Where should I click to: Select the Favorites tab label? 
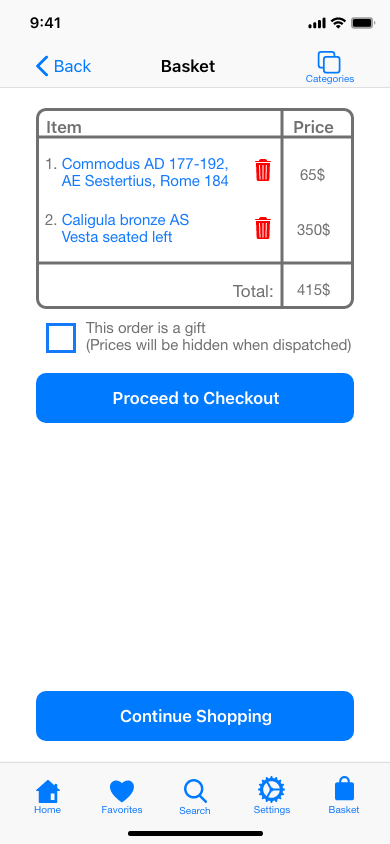[x=122, y=810]
